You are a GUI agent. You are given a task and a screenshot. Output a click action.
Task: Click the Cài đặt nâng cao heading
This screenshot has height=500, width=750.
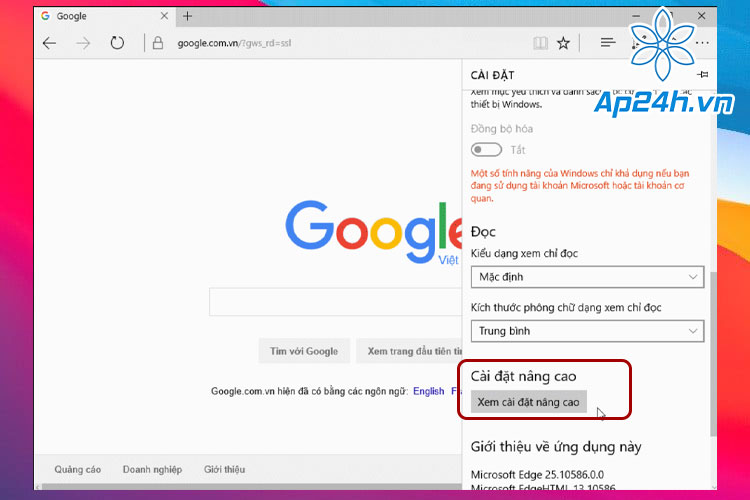coord(523,377)
